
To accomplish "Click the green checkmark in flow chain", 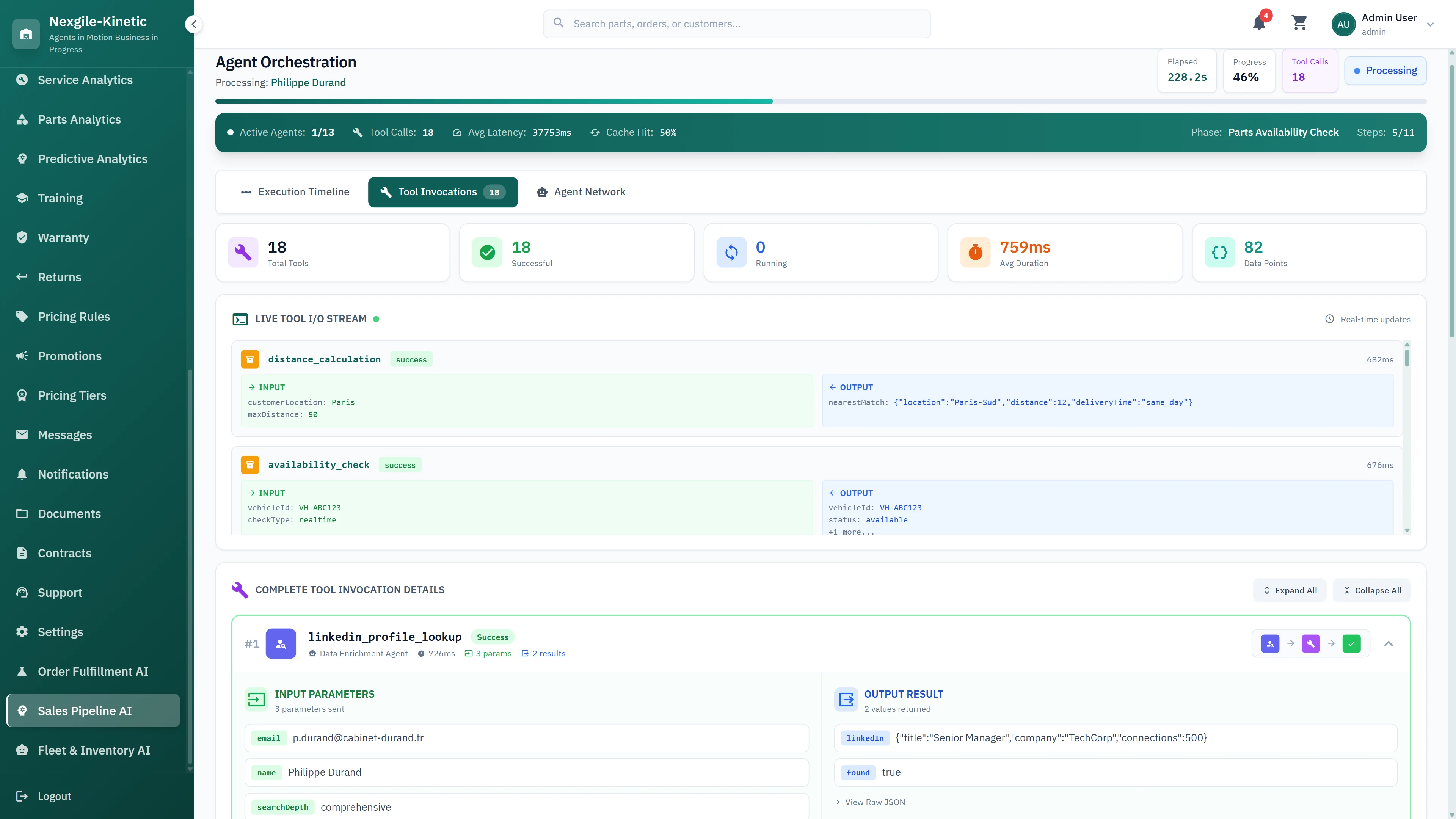I will click(1351, 644).
